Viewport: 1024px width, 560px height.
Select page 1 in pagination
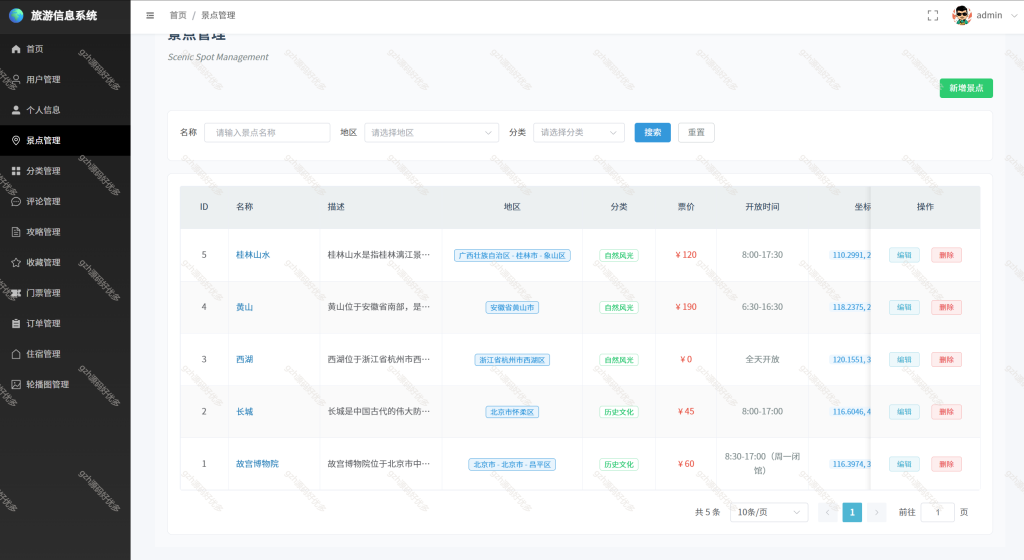[852, 512]
